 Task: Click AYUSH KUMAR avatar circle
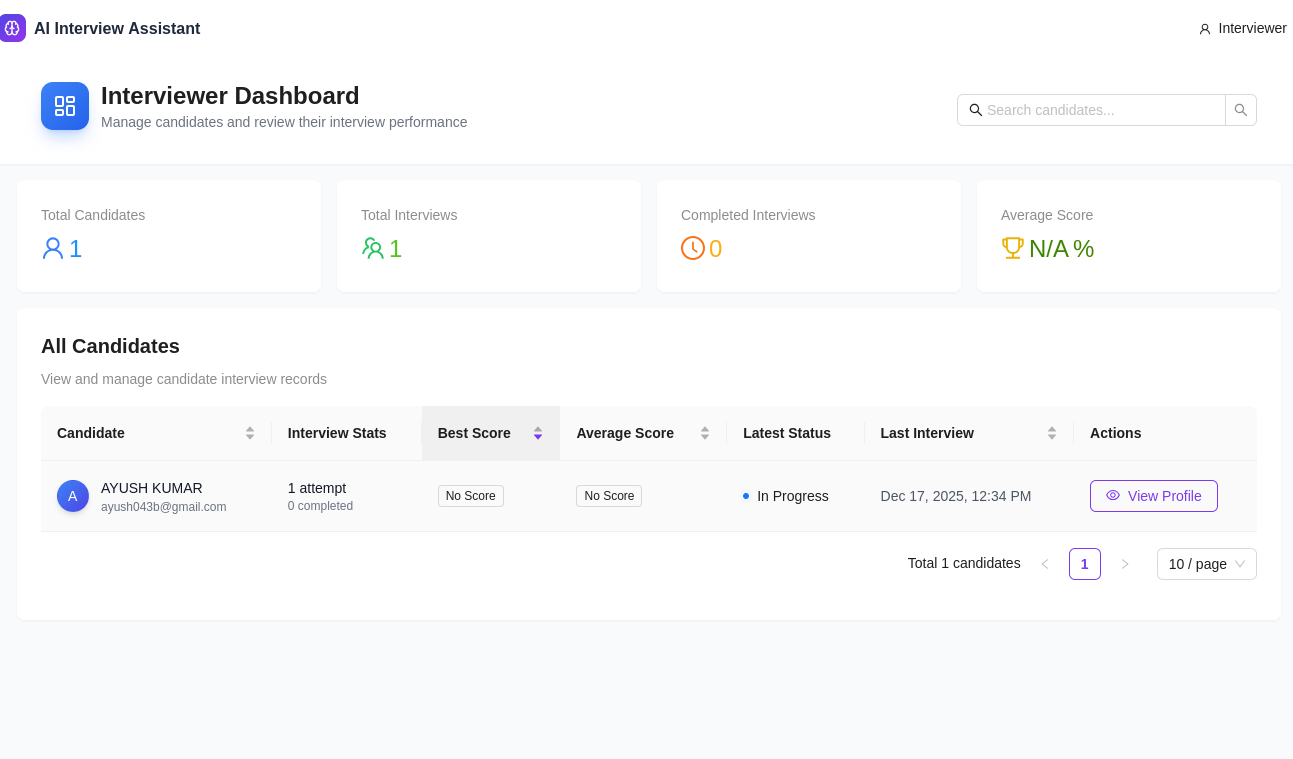click(73, 496)
